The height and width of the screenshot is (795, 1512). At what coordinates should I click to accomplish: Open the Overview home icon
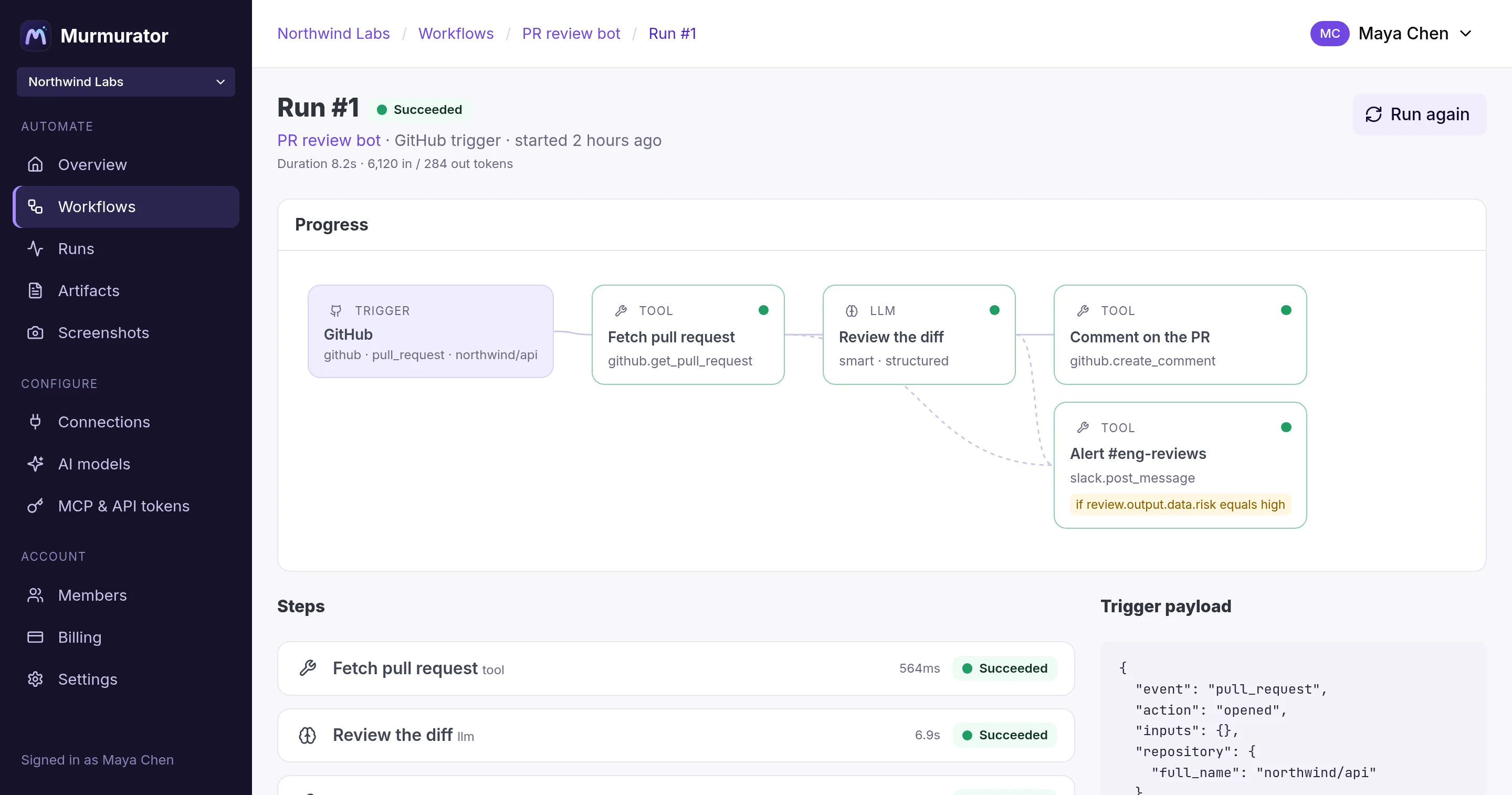[x=35, y=164]
